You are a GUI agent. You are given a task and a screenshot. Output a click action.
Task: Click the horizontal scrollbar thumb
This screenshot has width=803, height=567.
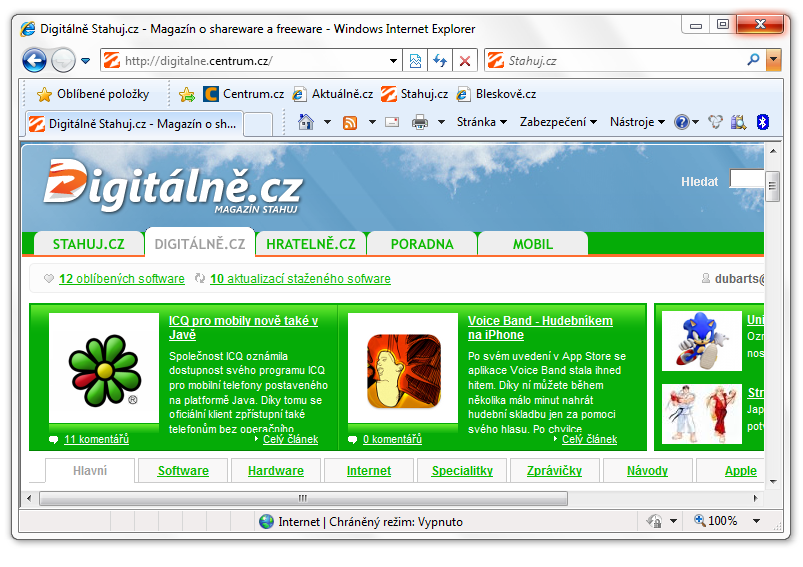coord(303,498)
